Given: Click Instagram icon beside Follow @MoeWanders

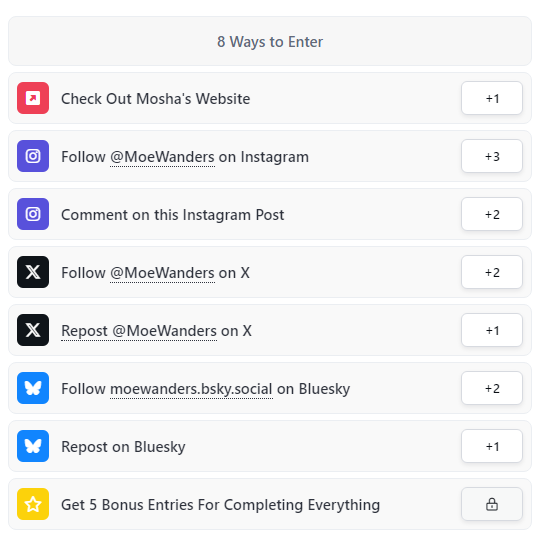Looking at the screenshot, I should (x=33, y=156).
